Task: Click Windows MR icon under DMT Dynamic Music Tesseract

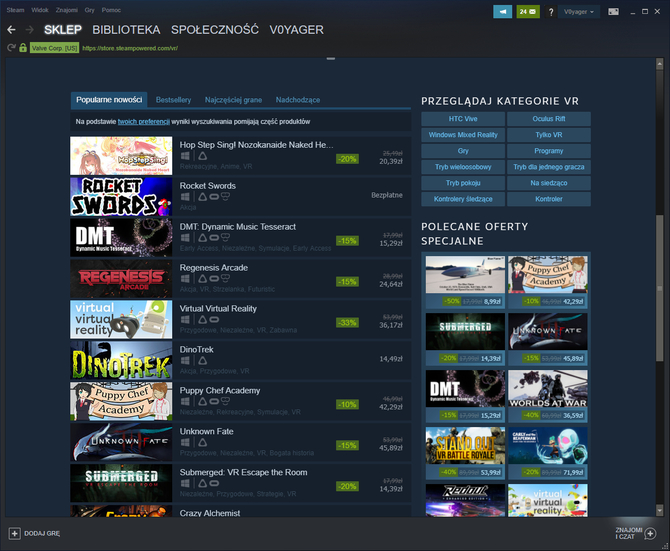Action: (x=225, y=237)
